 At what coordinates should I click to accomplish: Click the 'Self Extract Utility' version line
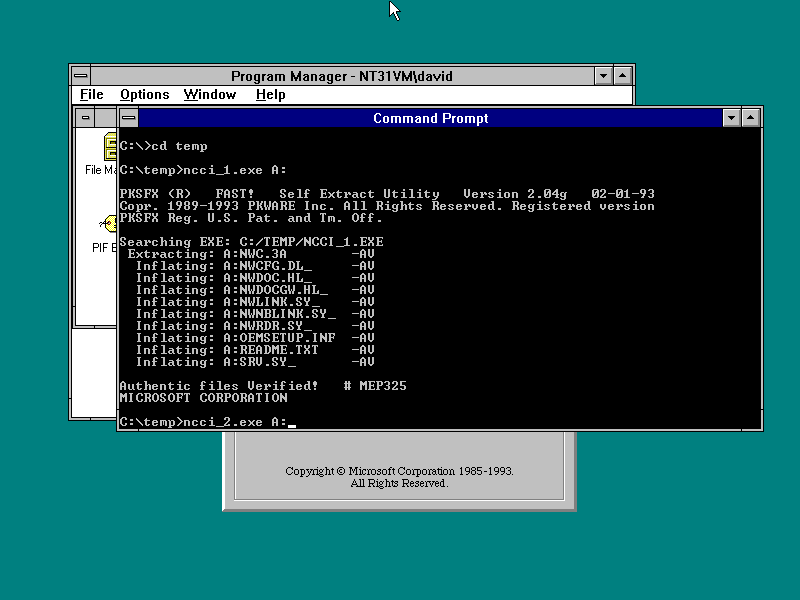coord(387,194)
